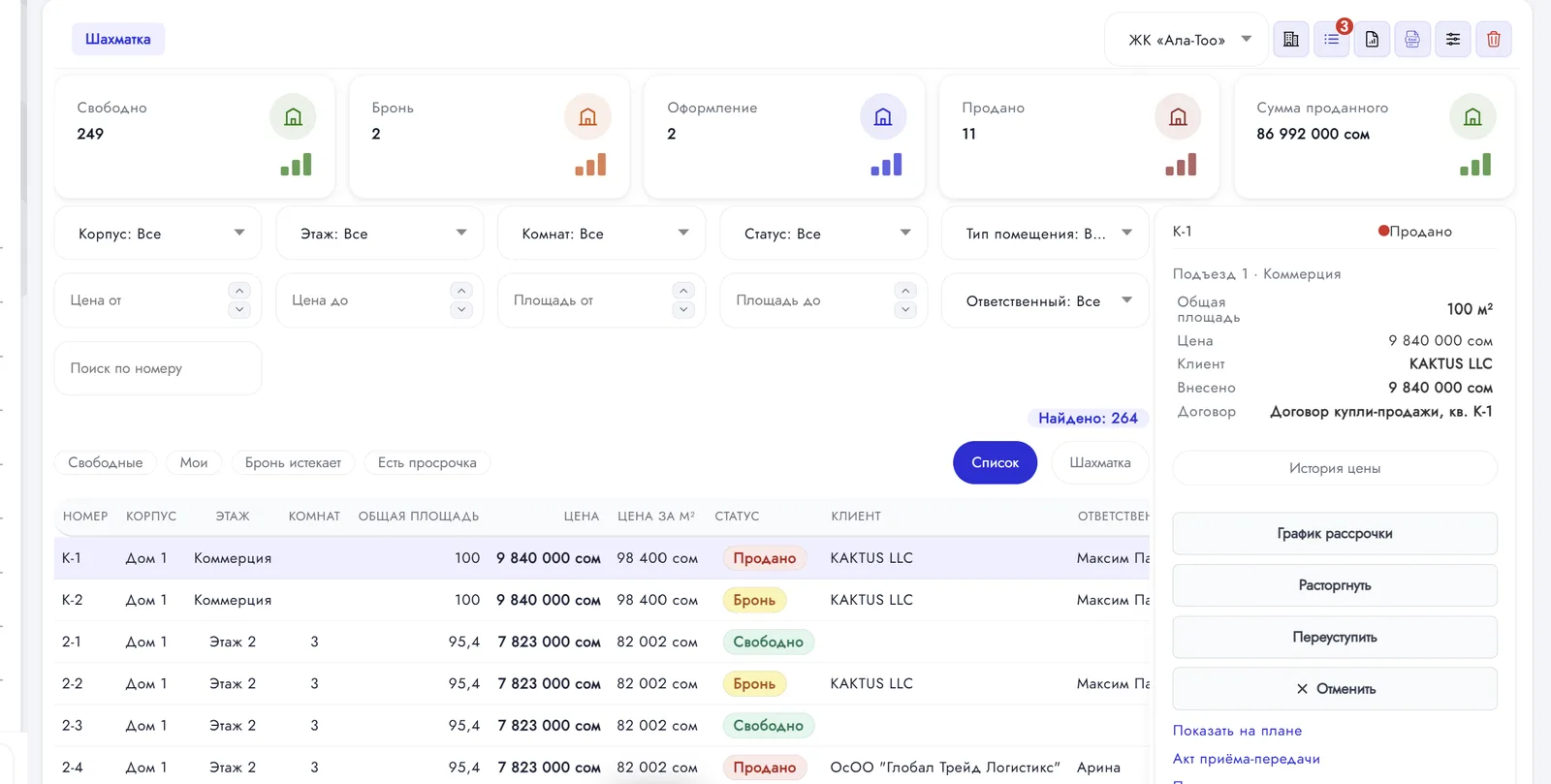Open the Тип помещения dropdown

pos(1046,234)
